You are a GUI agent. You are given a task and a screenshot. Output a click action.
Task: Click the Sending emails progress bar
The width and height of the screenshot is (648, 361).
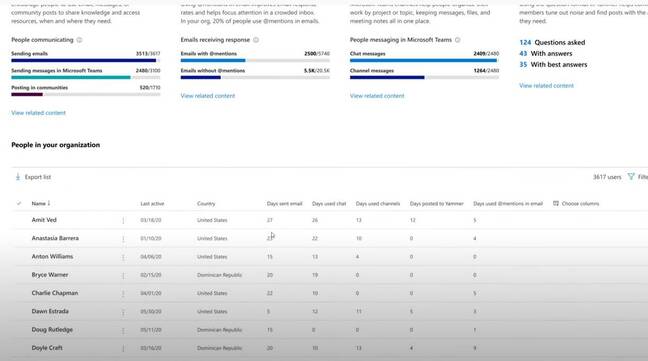point(86,60)
